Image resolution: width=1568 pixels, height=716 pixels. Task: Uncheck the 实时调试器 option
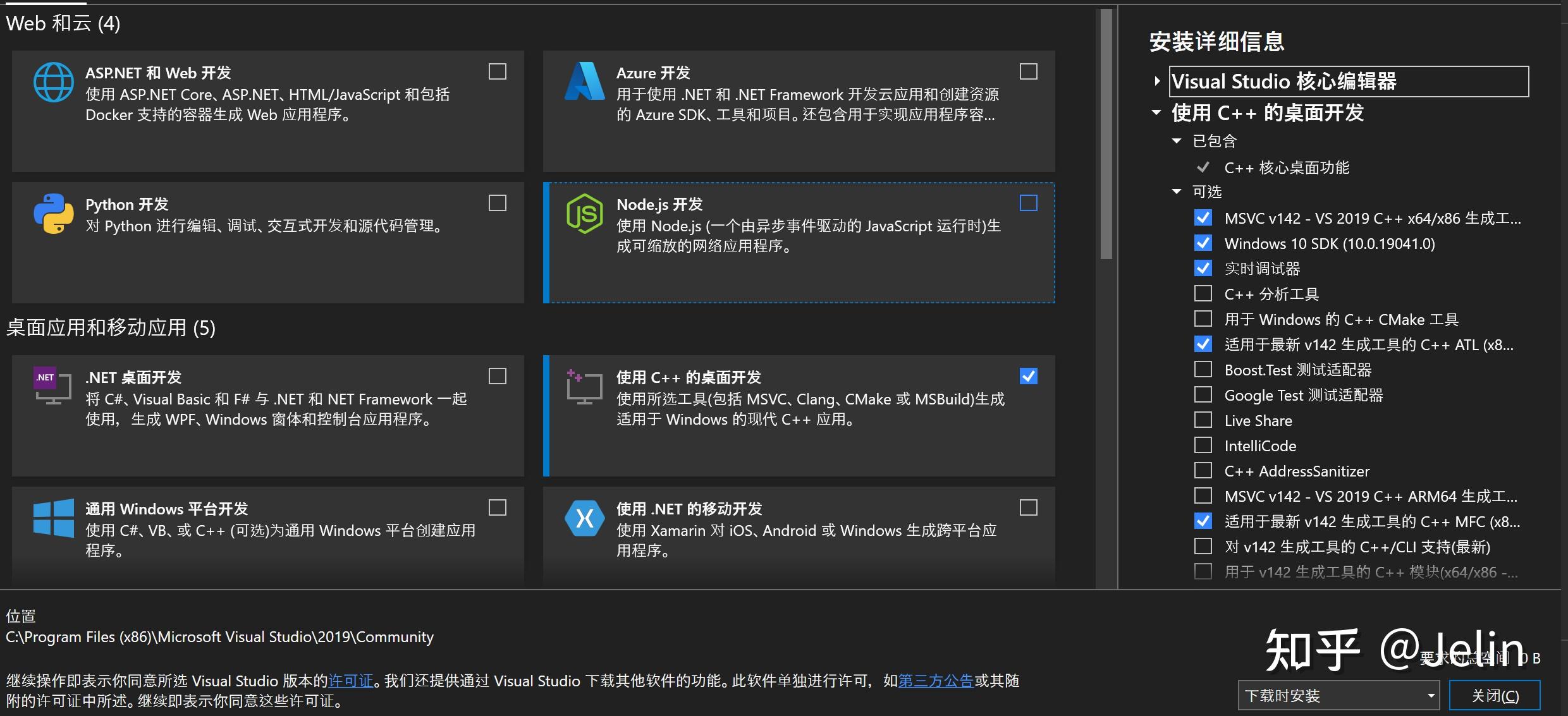1203,269
